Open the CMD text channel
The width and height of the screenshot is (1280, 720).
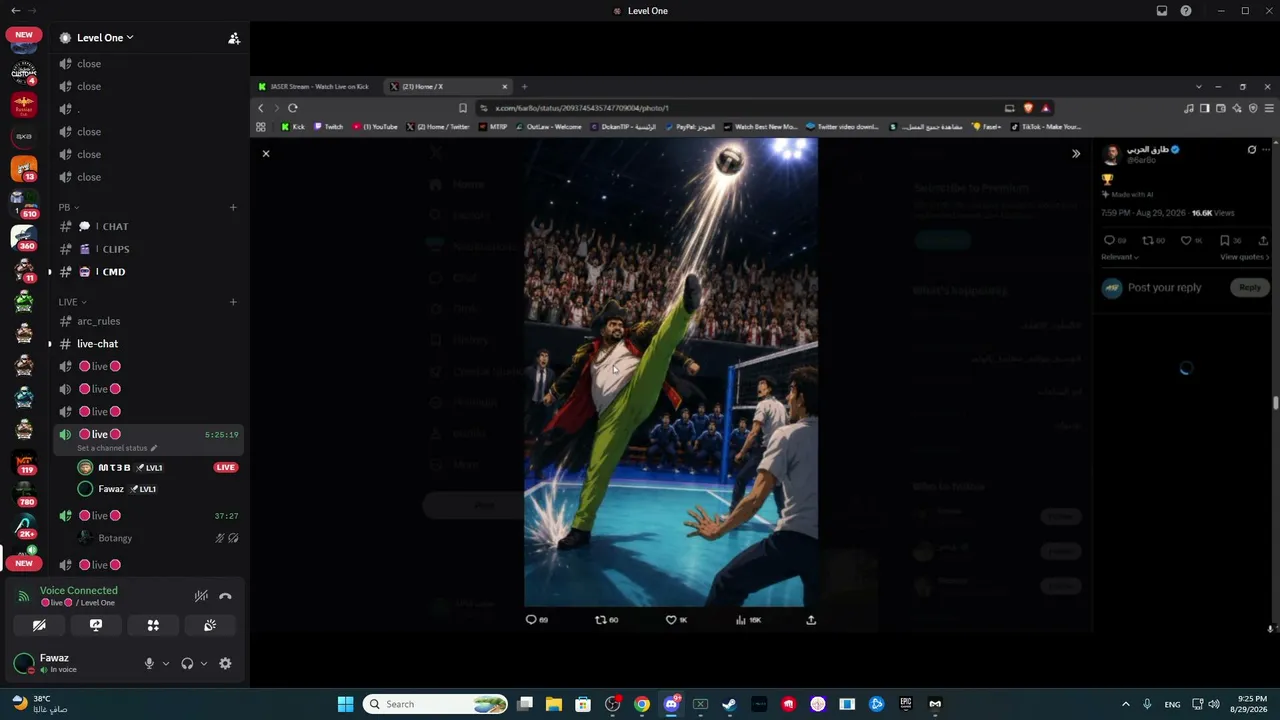[x=148, y=272]
